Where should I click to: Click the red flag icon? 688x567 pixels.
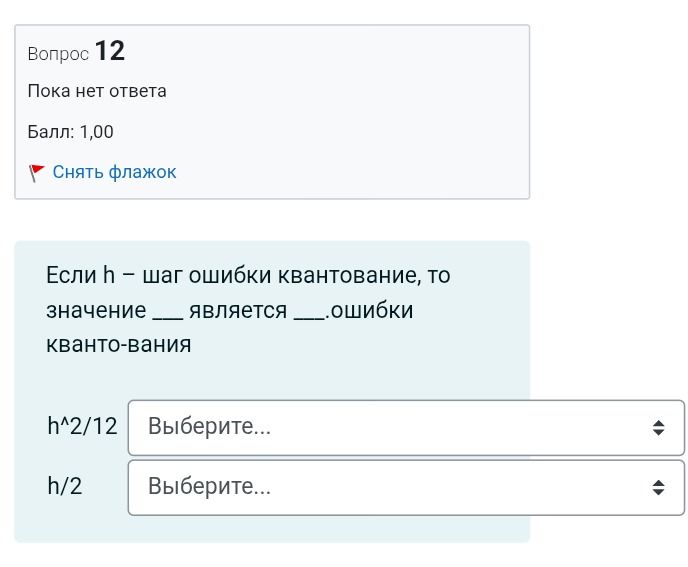coord(36,173)
